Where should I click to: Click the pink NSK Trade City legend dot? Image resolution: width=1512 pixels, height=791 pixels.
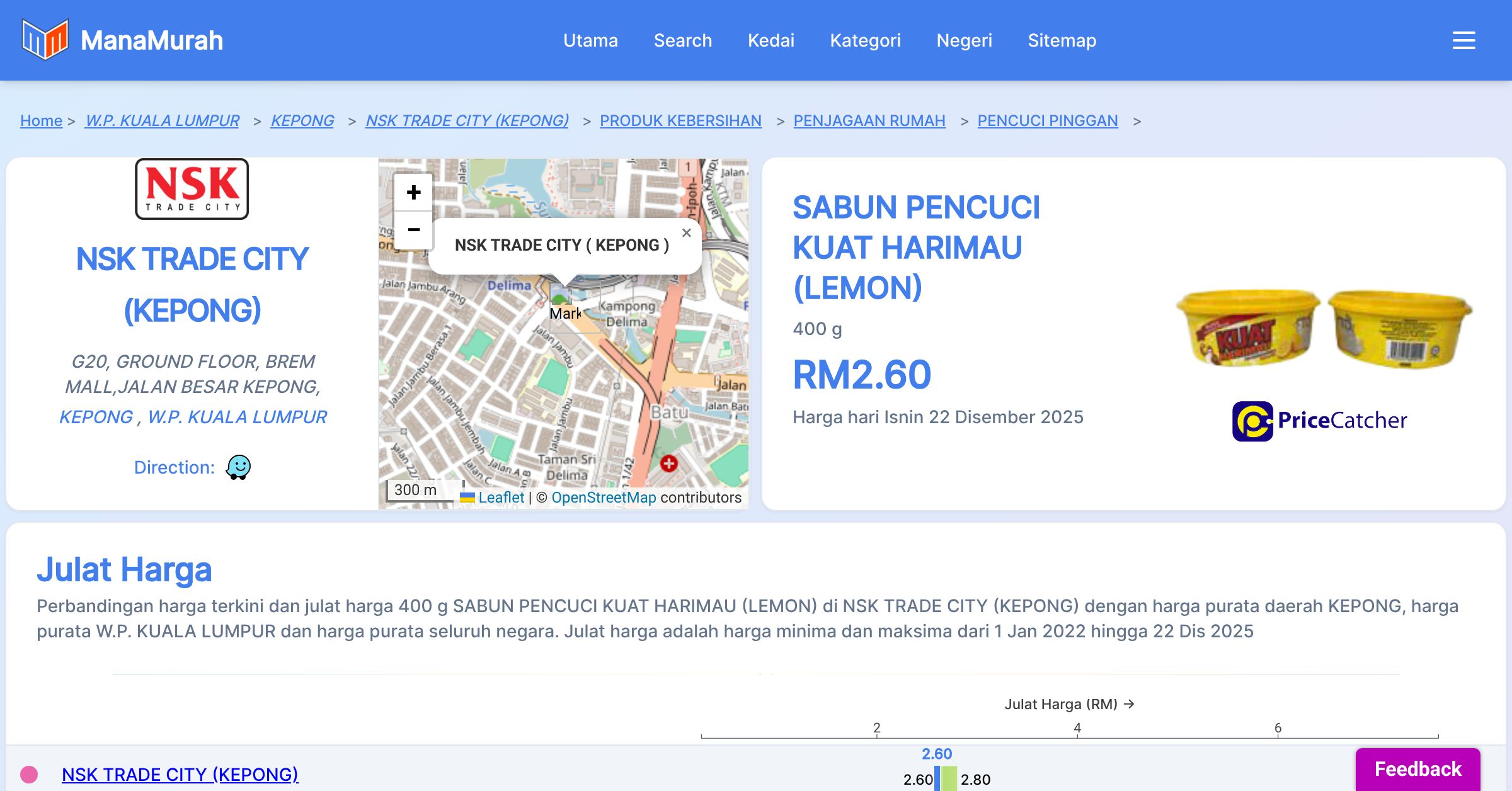[x=29, y=774]
